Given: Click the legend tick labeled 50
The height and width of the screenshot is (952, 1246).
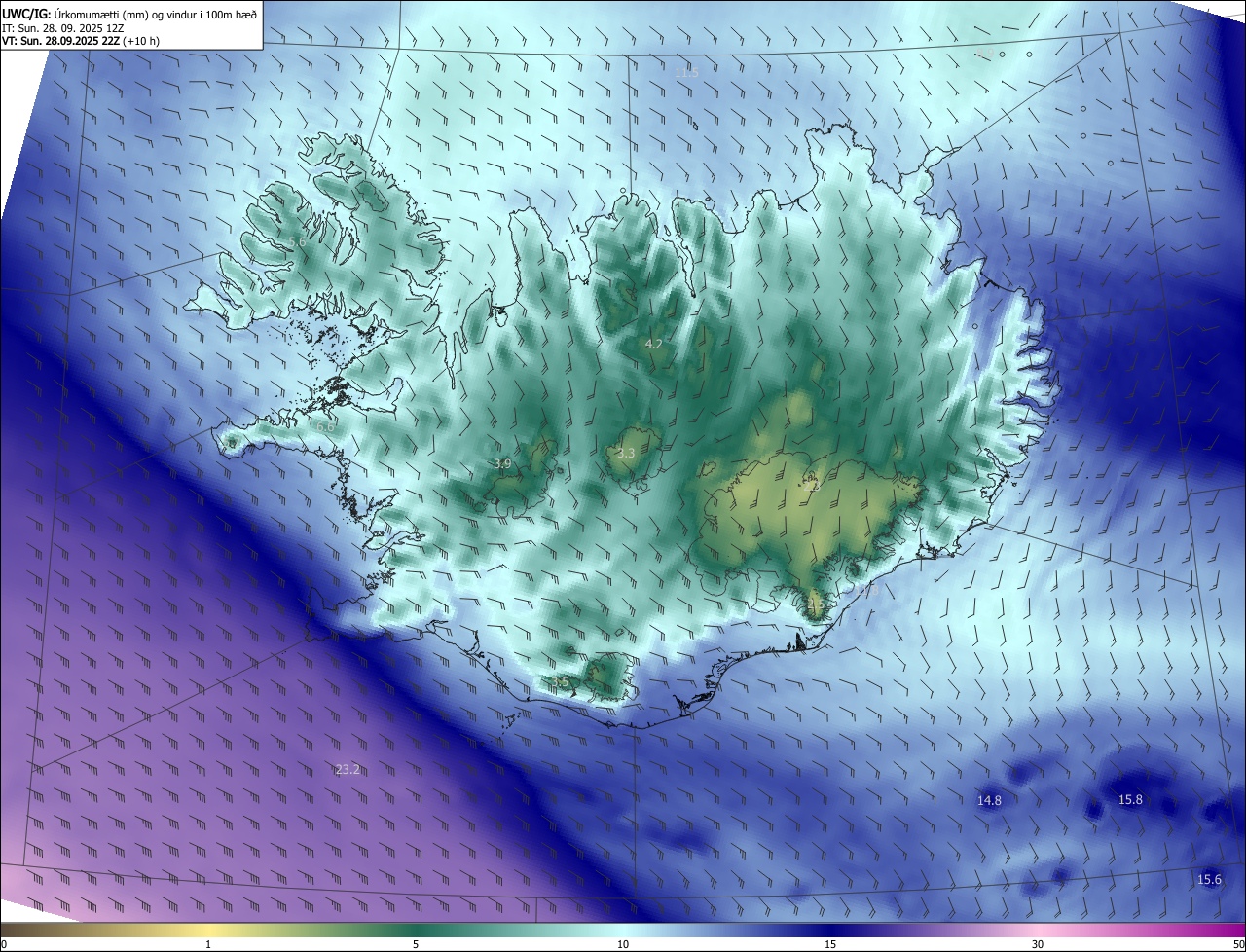Looking at the screenshot, I should click(x=1238, y=944).
